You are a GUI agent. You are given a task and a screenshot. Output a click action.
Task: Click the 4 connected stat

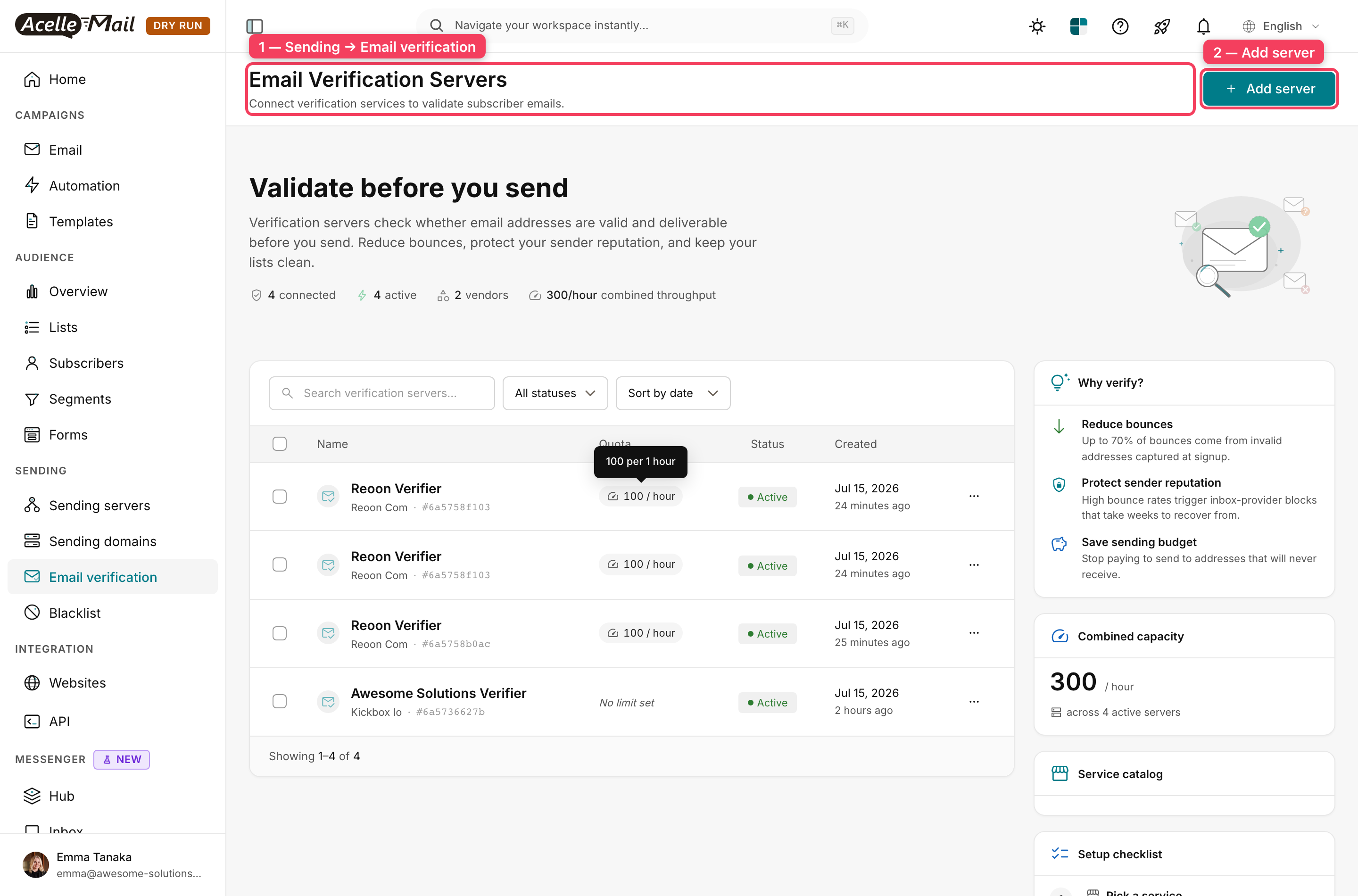[x=293, y=295]
